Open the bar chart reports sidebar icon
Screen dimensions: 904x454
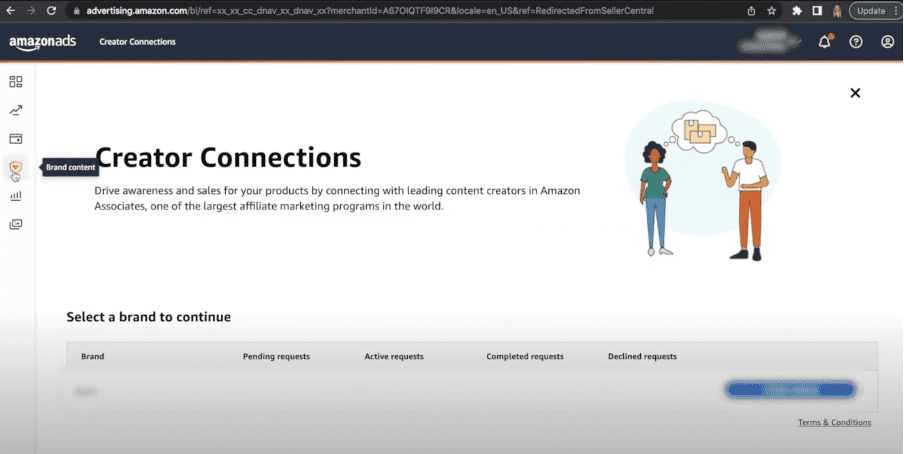point(15,196)
